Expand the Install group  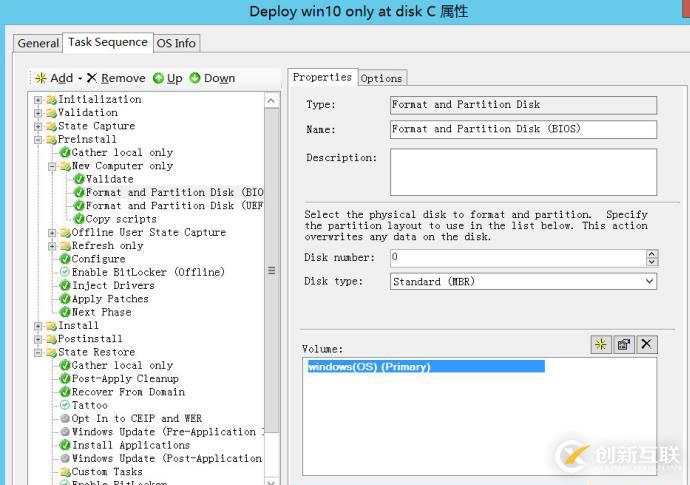[x=38, y=326]
